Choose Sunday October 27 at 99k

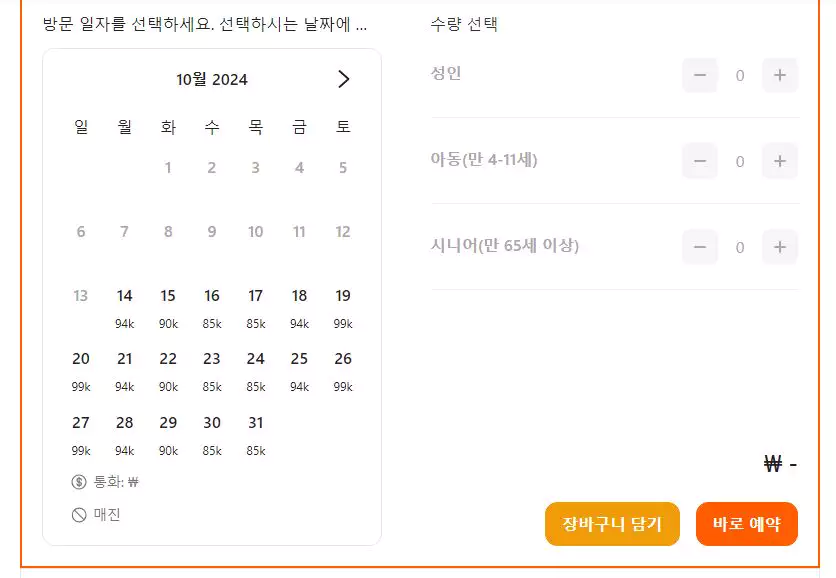click(x=81, y=435)
